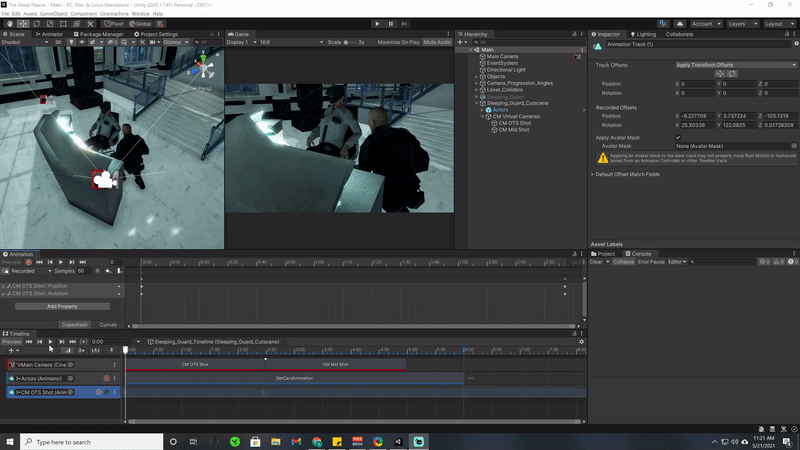This screenshot has width=800, height=450.
Task: Click the Pause button in top toolbar
Action: 390,23
